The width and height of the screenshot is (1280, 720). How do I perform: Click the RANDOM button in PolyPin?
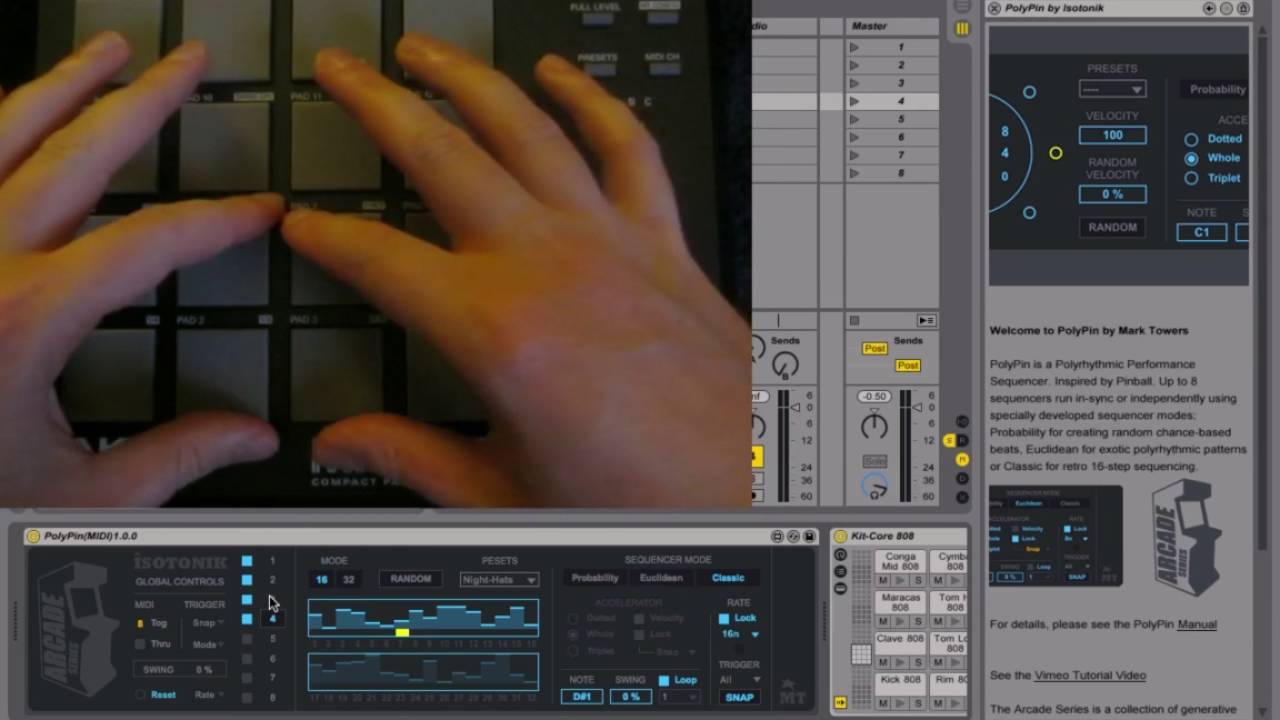tap(411, 579)
